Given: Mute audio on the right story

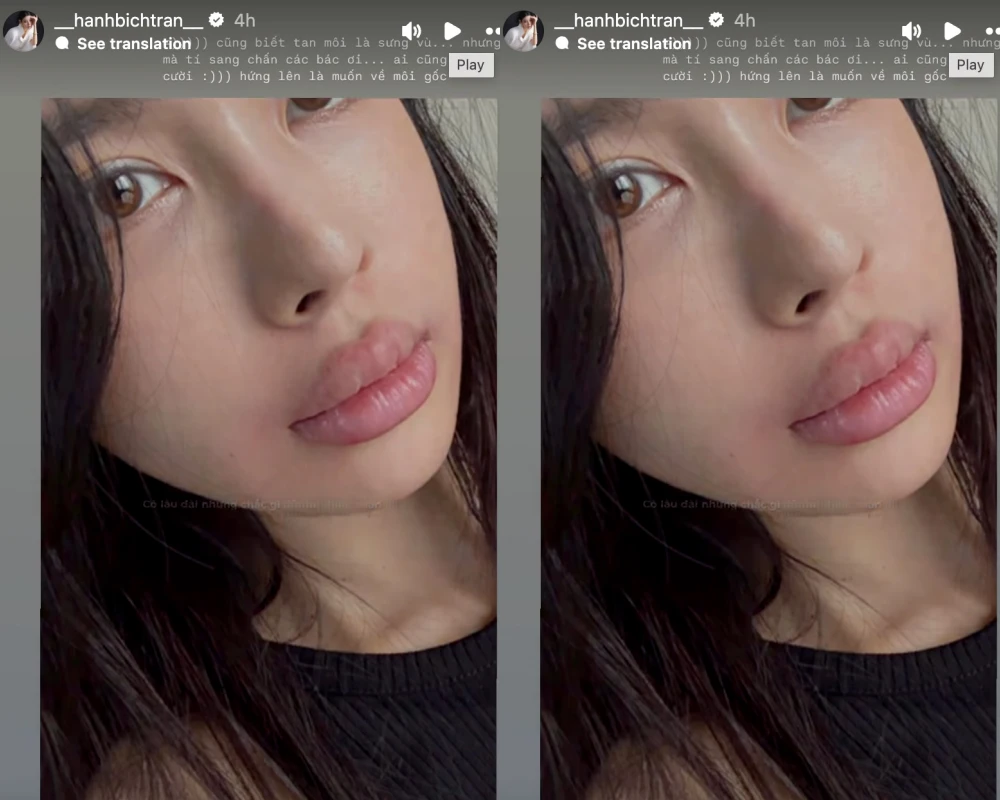Looking at the screenshot, I should tap(911, 31).
